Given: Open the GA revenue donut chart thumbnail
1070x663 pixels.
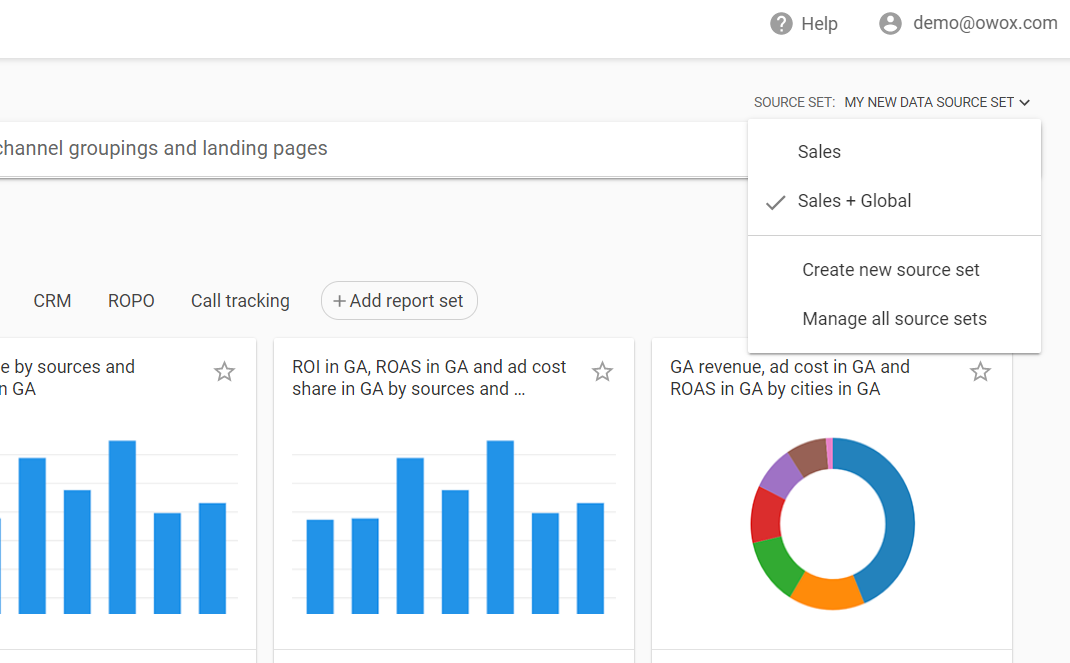Looking at the screenshot, I should (x=833, y=523).
